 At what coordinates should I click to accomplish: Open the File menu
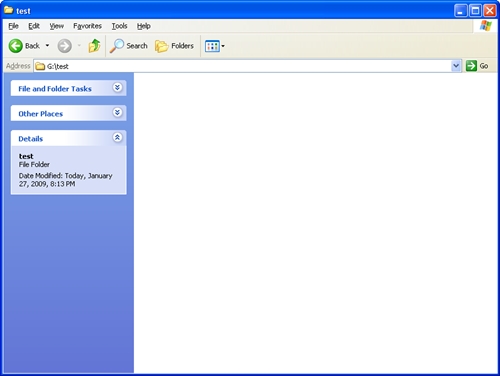pyautogui.click(x=13, y=26)
